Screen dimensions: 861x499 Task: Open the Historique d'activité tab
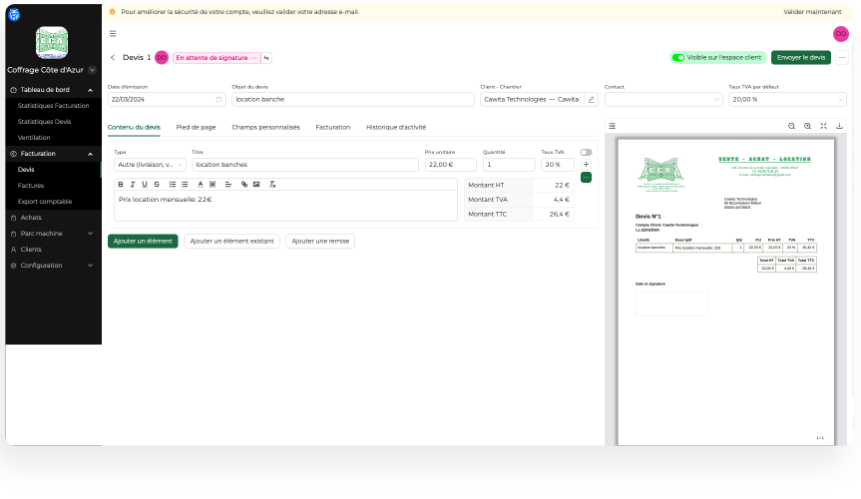point(396,127)
